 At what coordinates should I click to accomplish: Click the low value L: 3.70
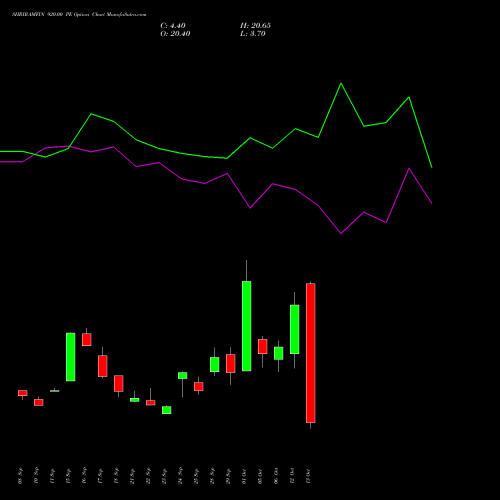click(x=253, y=34)
